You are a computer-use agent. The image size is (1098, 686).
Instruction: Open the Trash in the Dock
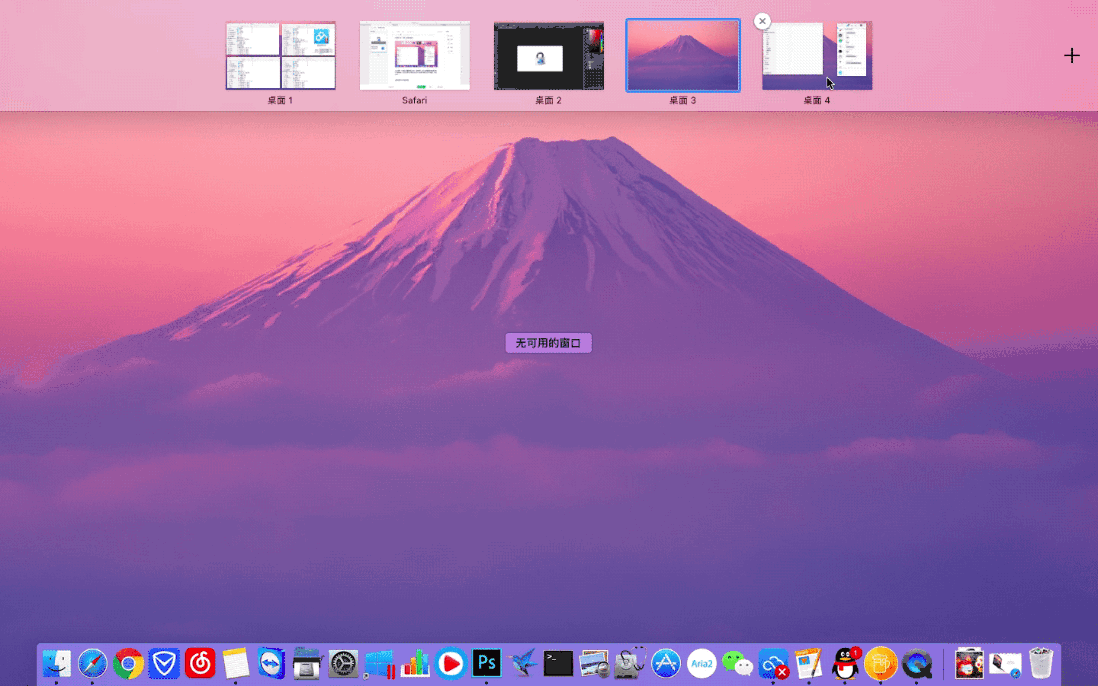[1041, 663]
